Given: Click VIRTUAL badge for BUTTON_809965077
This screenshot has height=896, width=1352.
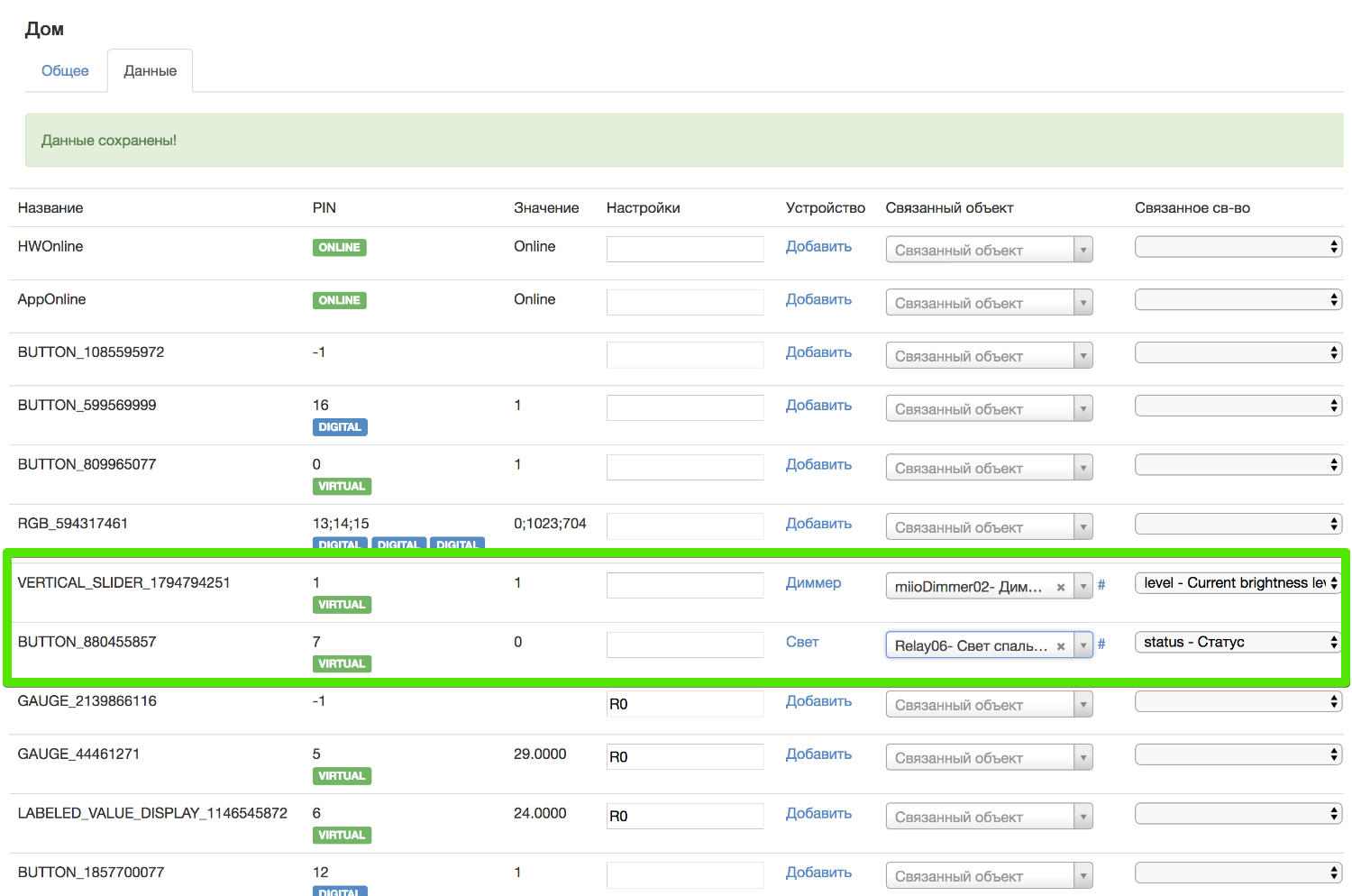Looking at the screenshot, I should (342, 487).
